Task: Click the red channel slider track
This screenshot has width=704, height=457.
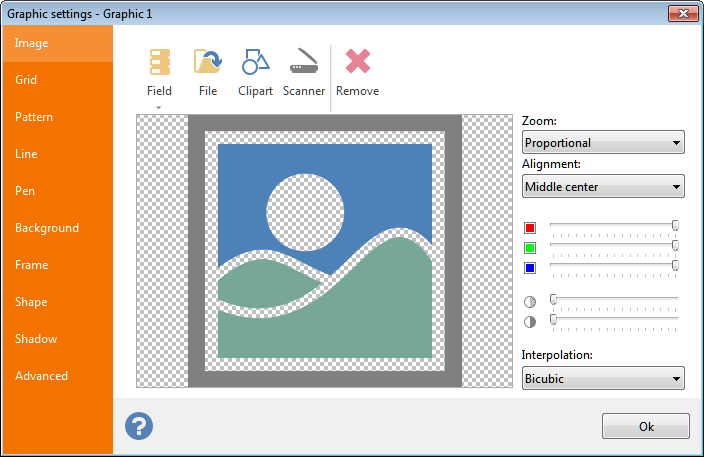Action: (612, 225)
